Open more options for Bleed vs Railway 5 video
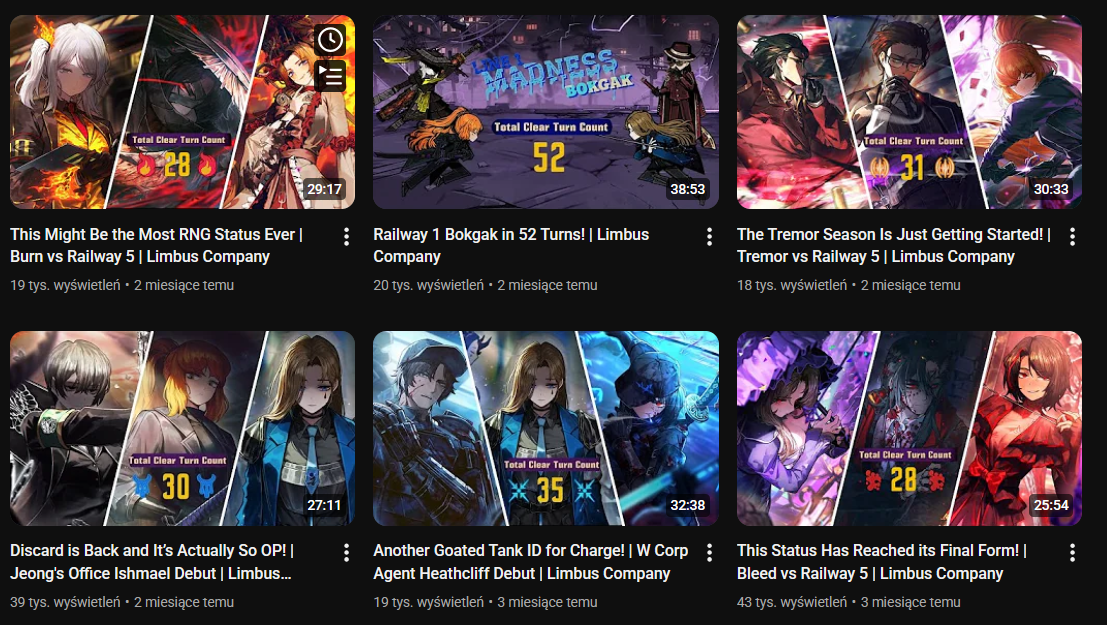Viewport: 1107px width, 625px height. (1072, 553)
